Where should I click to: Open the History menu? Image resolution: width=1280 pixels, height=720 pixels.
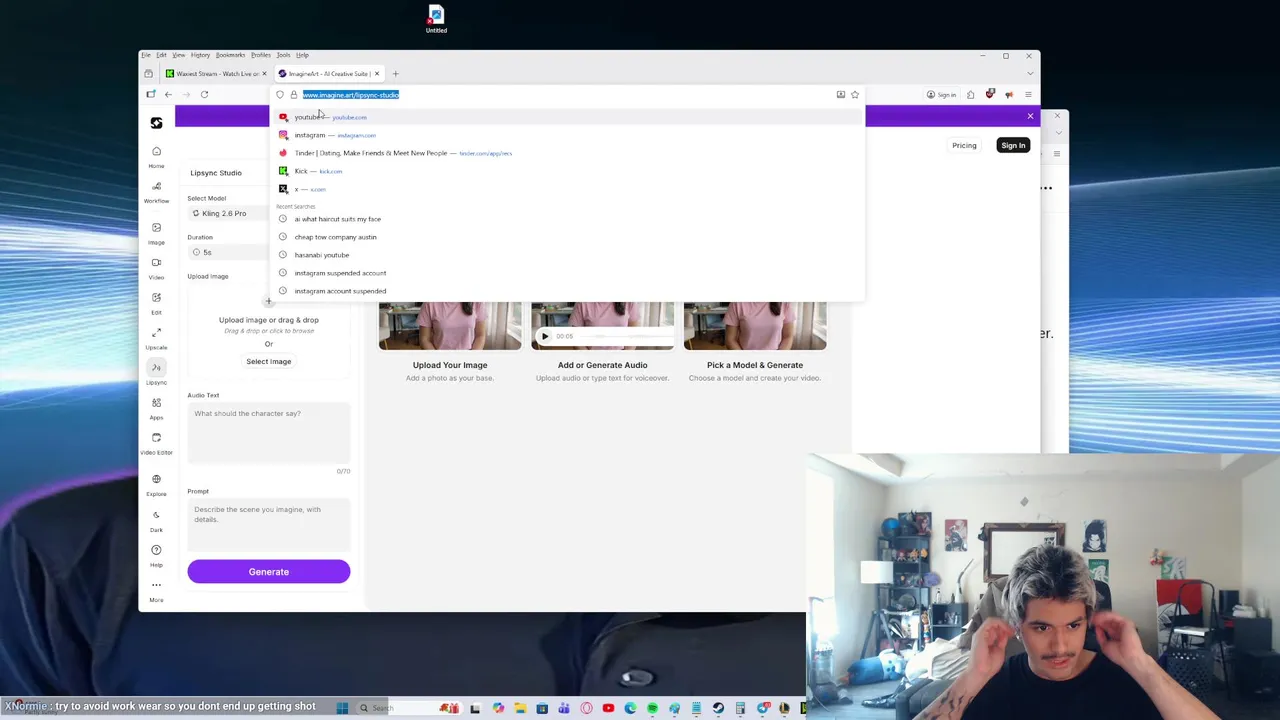(x=200, y=55)
